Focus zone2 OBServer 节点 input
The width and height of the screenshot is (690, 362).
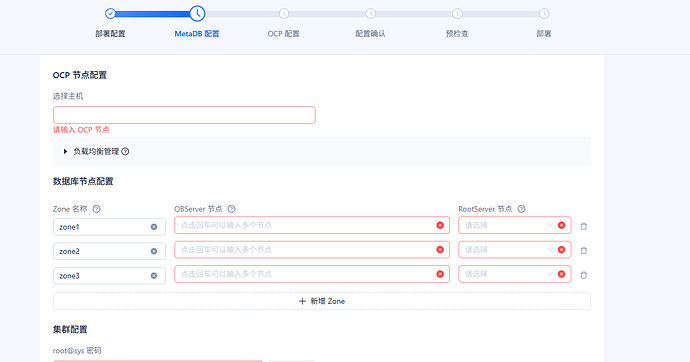click(x=312, y=249)
